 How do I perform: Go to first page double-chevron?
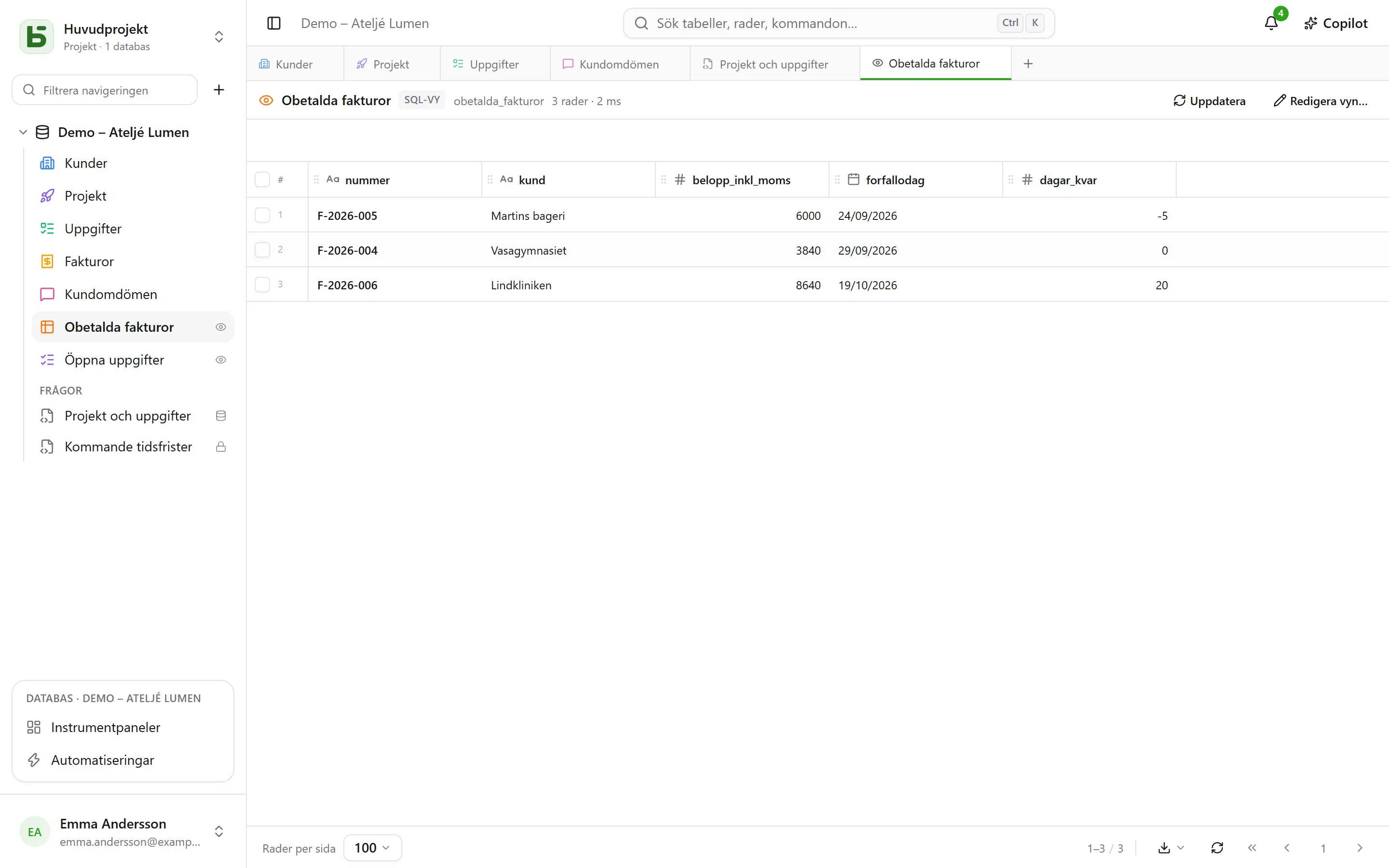pyautogui.click(x=1252, y=848)
